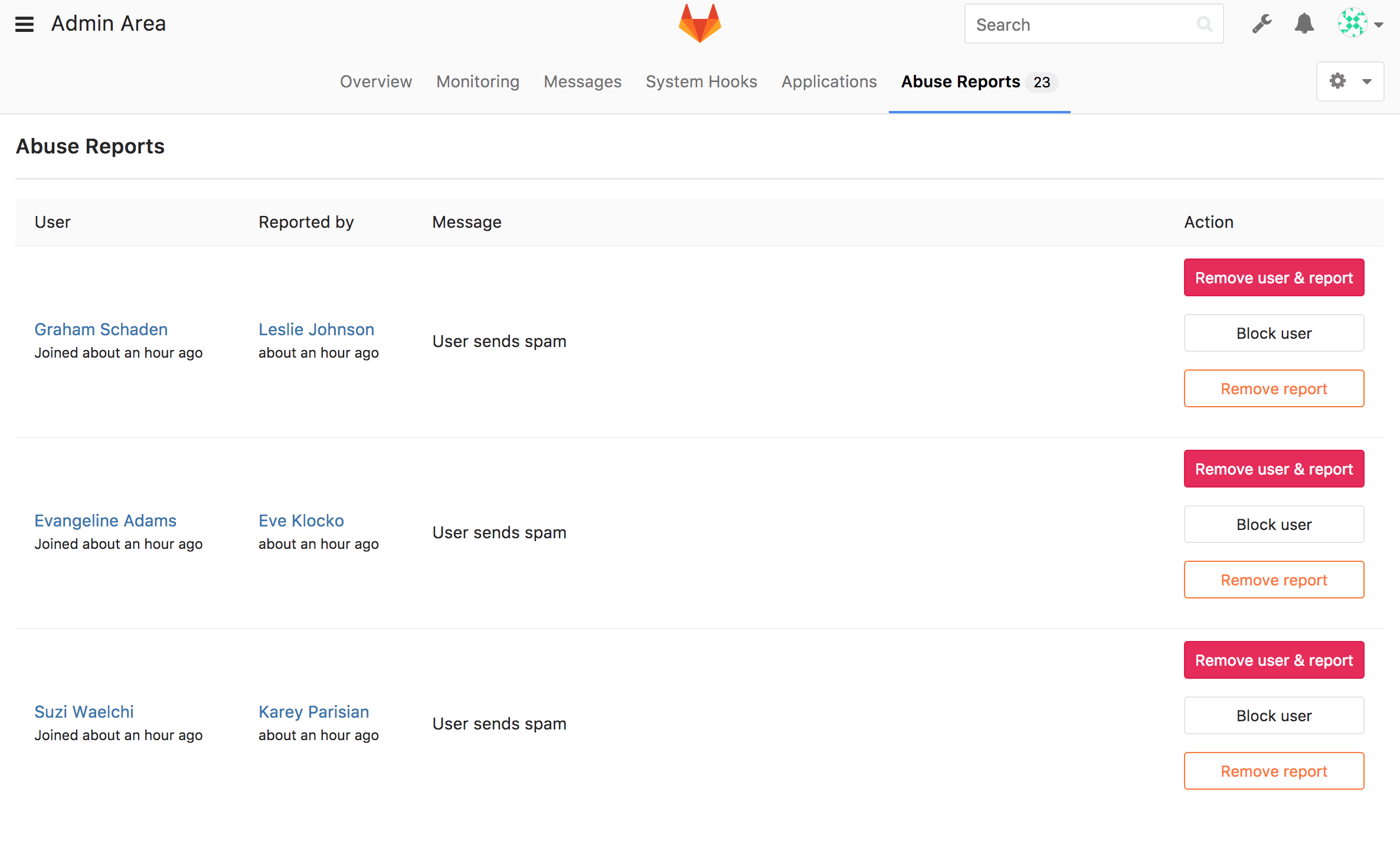Block user Graham Schaden
This screenshot has width=1400, height=857.
1274,333
